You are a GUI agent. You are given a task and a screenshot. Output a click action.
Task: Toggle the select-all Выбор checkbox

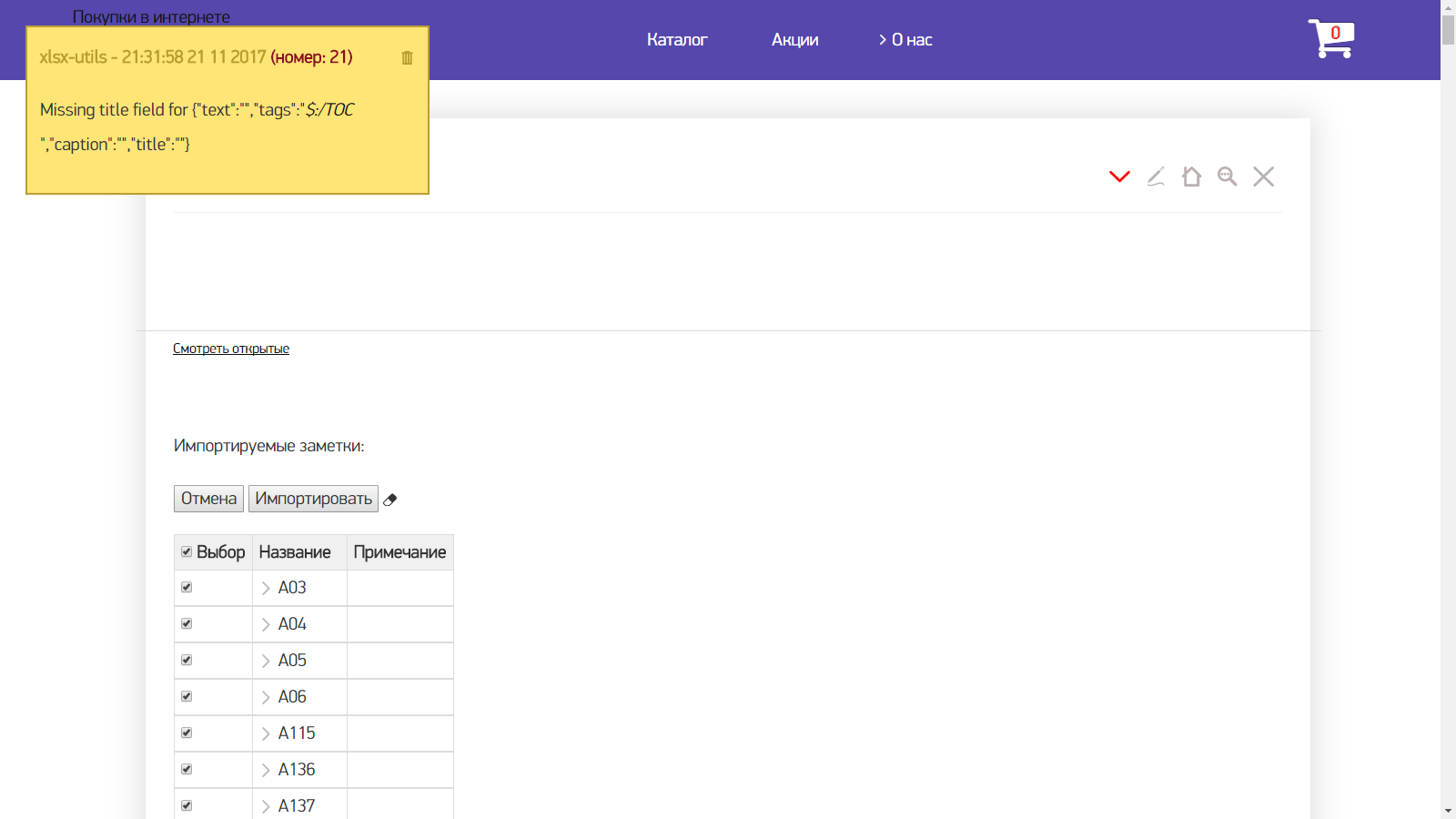tap(187, 551)
